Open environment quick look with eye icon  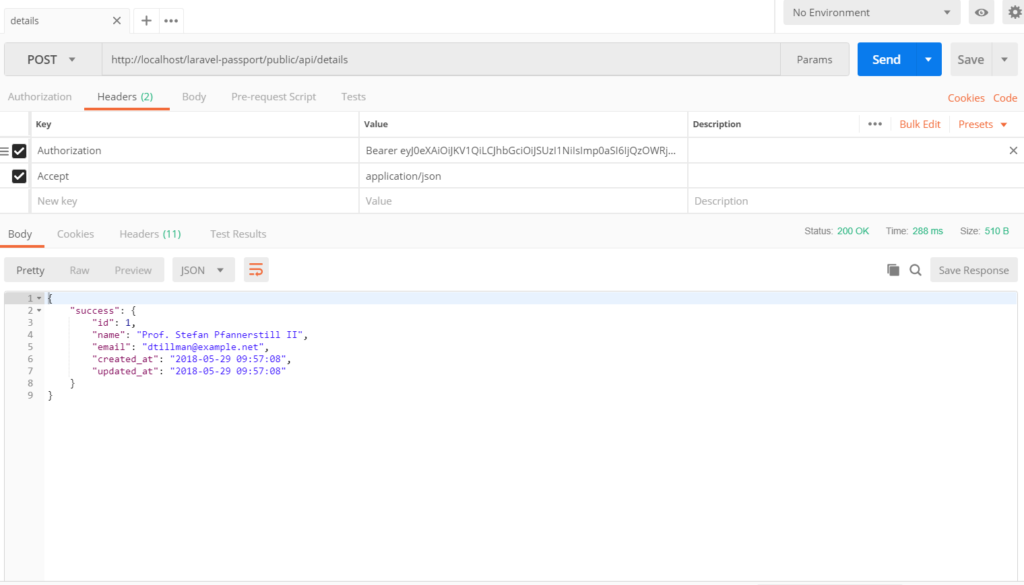(x=981, y=12)
